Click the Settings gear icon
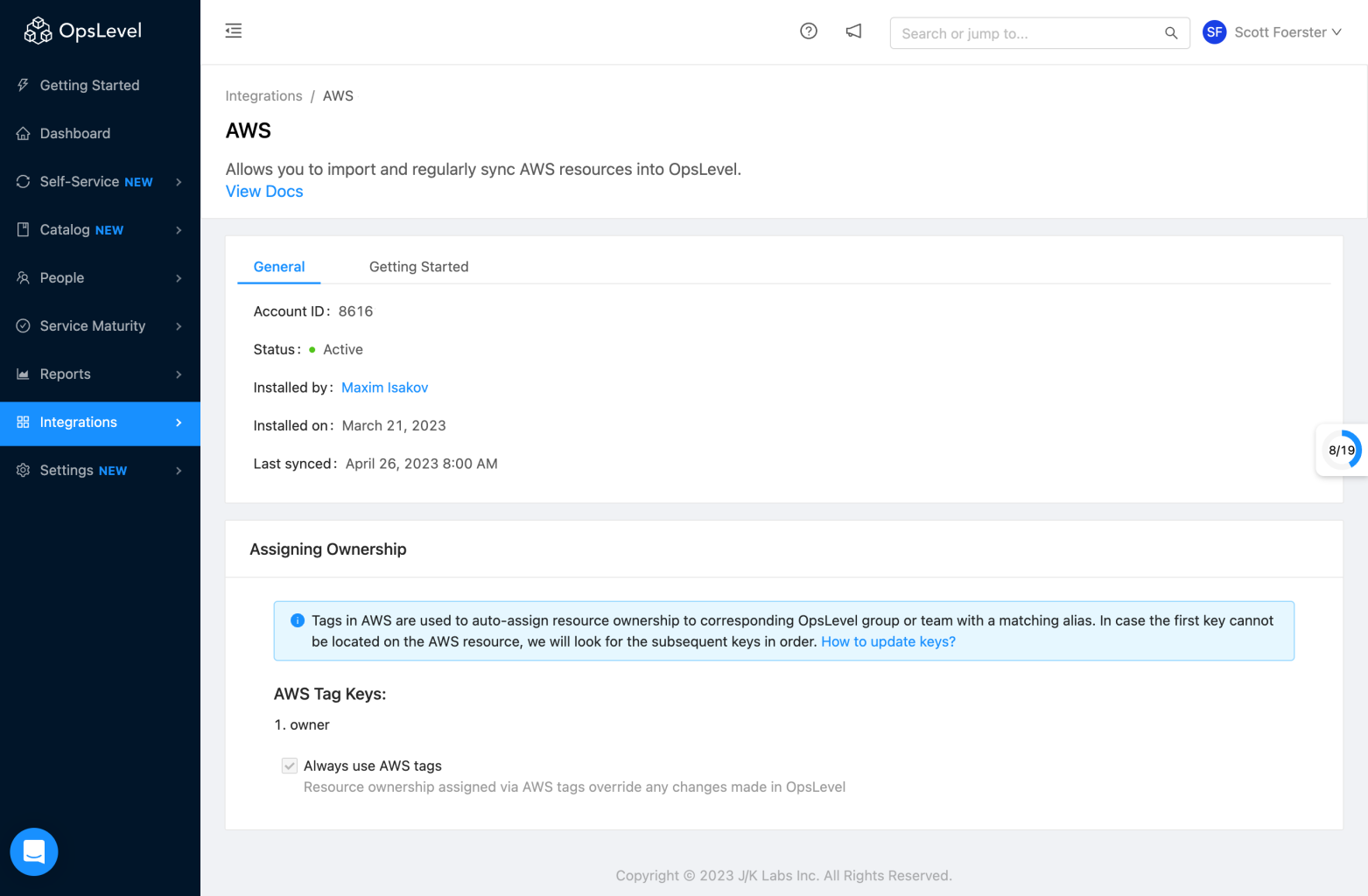This screenshot has height=896, width=1368. click(24, 470)
